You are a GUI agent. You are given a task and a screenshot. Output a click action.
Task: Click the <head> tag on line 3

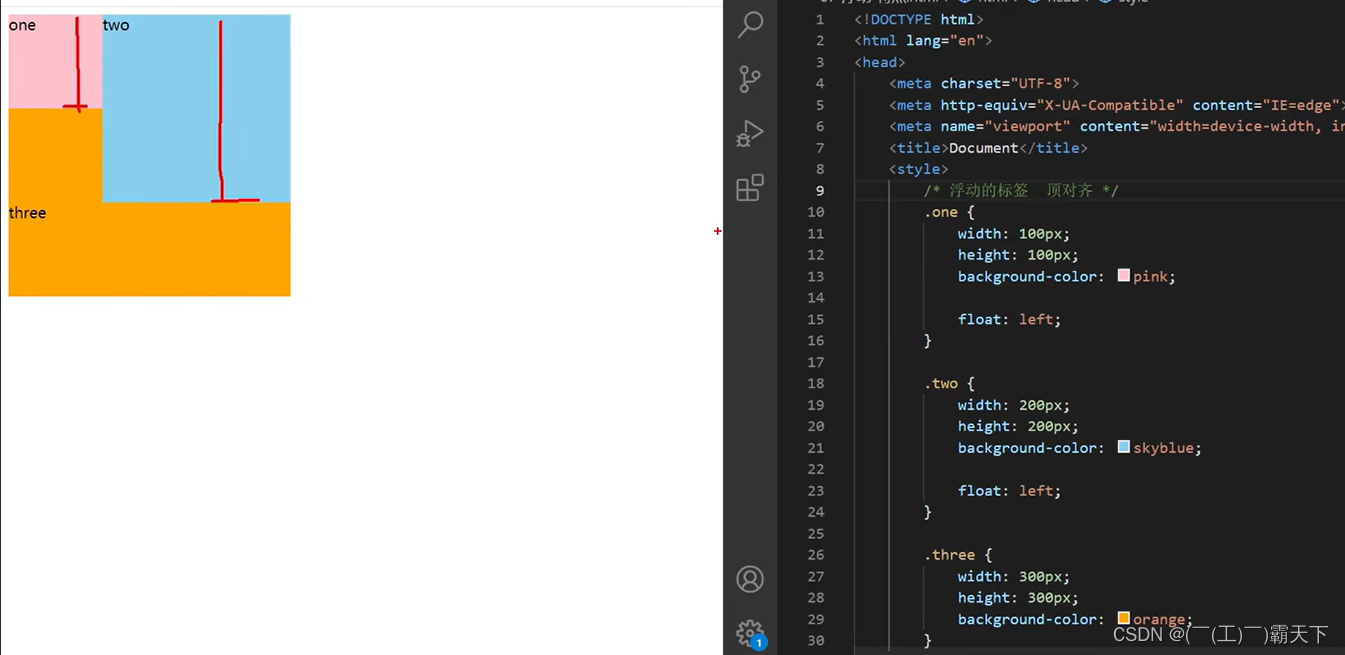click(880, 62)
